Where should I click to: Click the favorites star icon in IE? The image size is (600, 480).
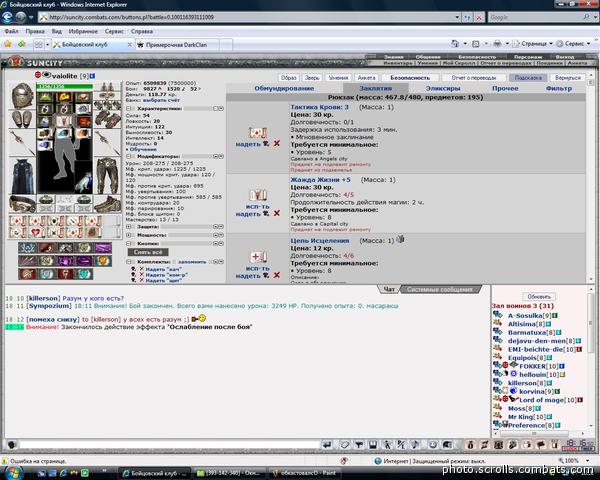click(x=8, y=44)
